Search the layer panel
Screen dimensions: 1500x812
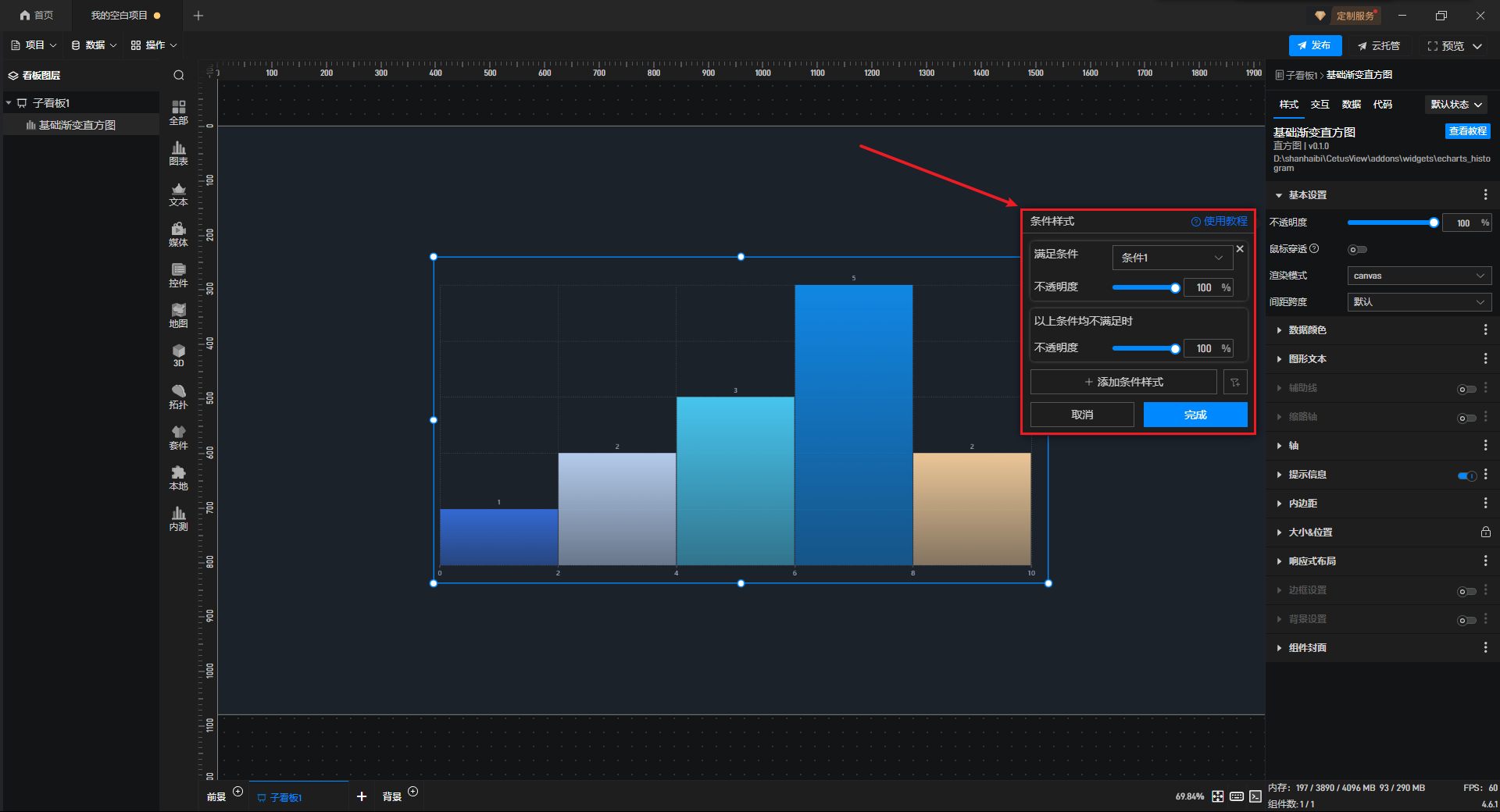[x=179, y=76]
